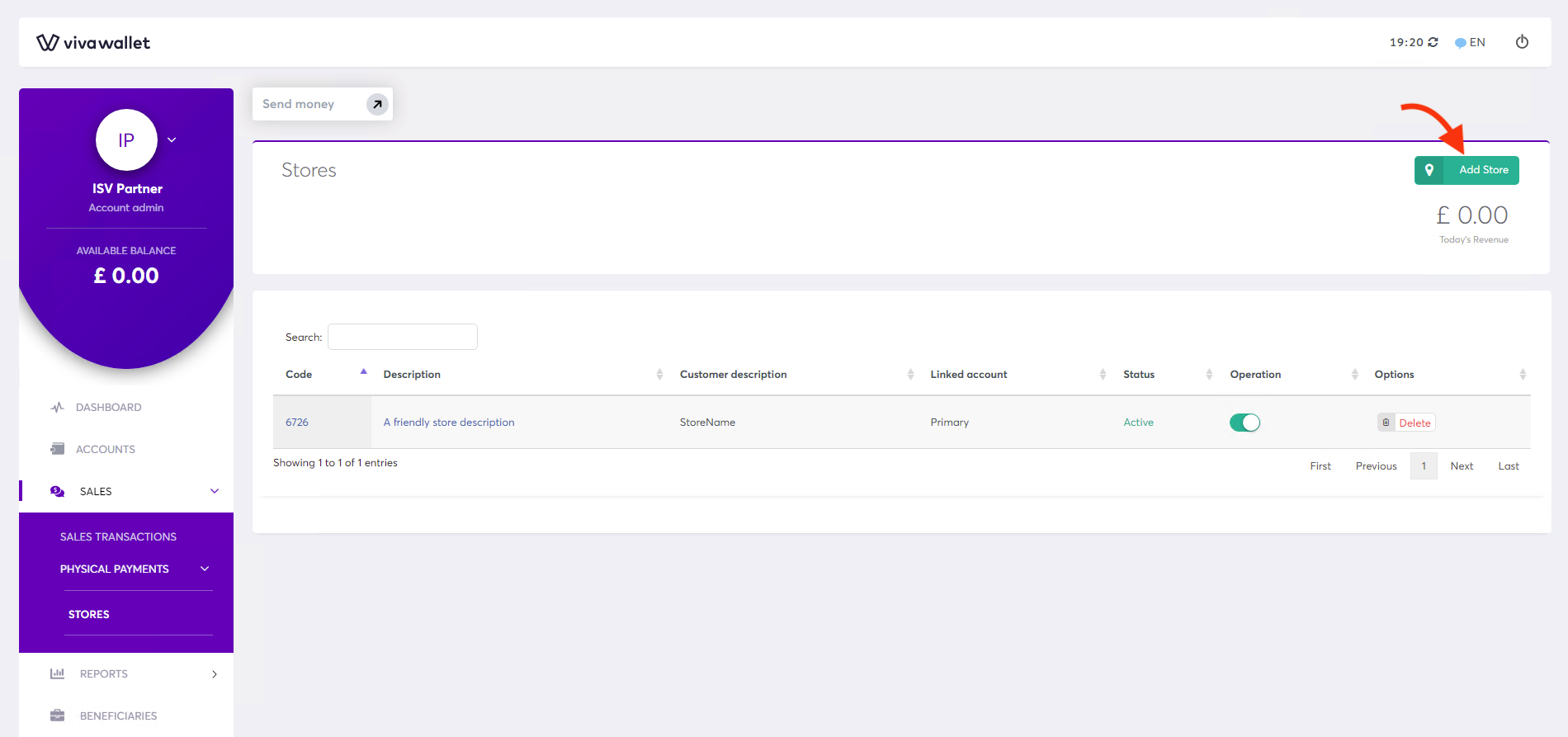The width and height of the screenshot is (1568, 737).
Task: Click the trash icon beside Delete
Action: coord(1386,423)
